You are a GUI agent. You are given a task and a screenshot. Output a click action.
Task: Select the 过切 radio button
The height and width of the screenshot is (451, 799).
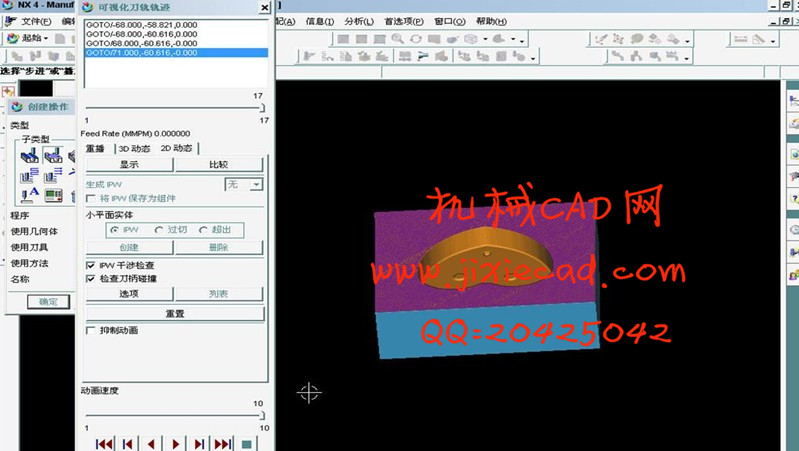coord(158,230)
